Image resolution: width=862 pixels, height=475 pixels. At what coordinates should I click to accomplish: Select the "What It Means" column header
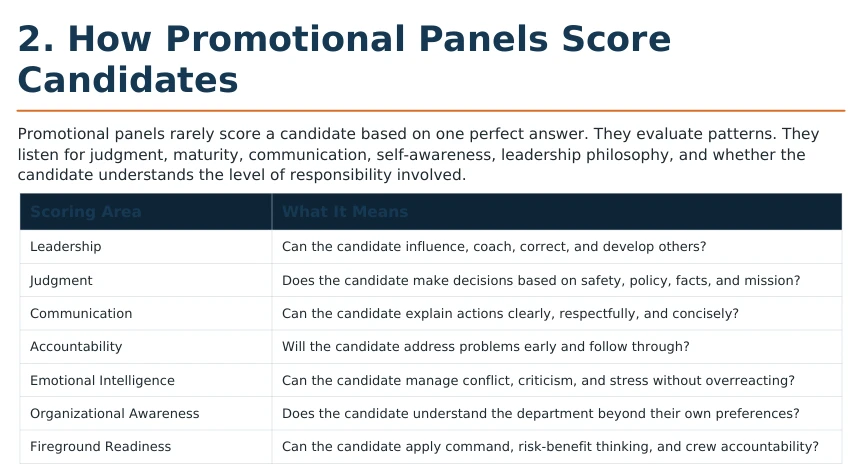tap(345, 212)
